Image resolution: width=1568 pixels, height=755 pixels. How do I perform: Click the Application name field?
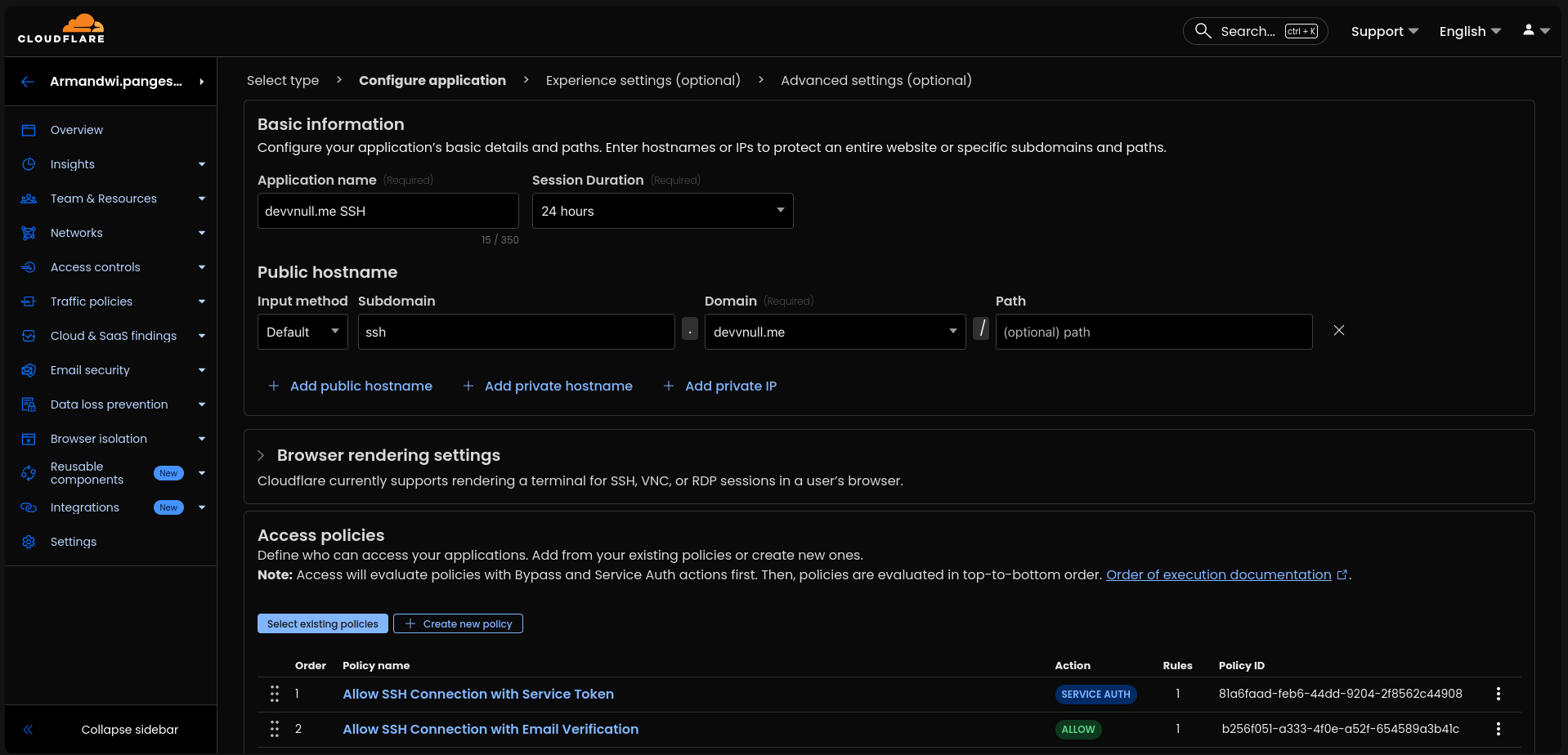tap(388, 211)
